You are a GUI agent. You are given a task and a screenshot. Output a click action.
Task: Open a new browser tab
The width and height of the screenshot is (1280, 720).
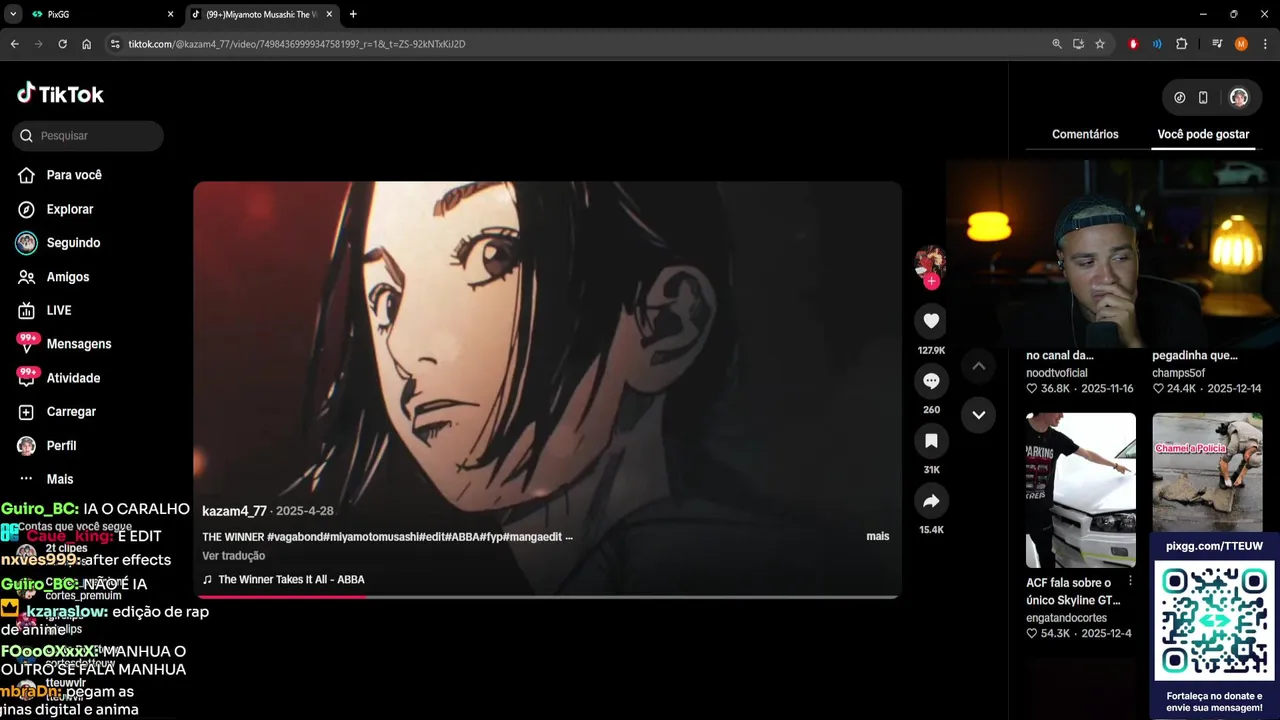click(353, 14)
